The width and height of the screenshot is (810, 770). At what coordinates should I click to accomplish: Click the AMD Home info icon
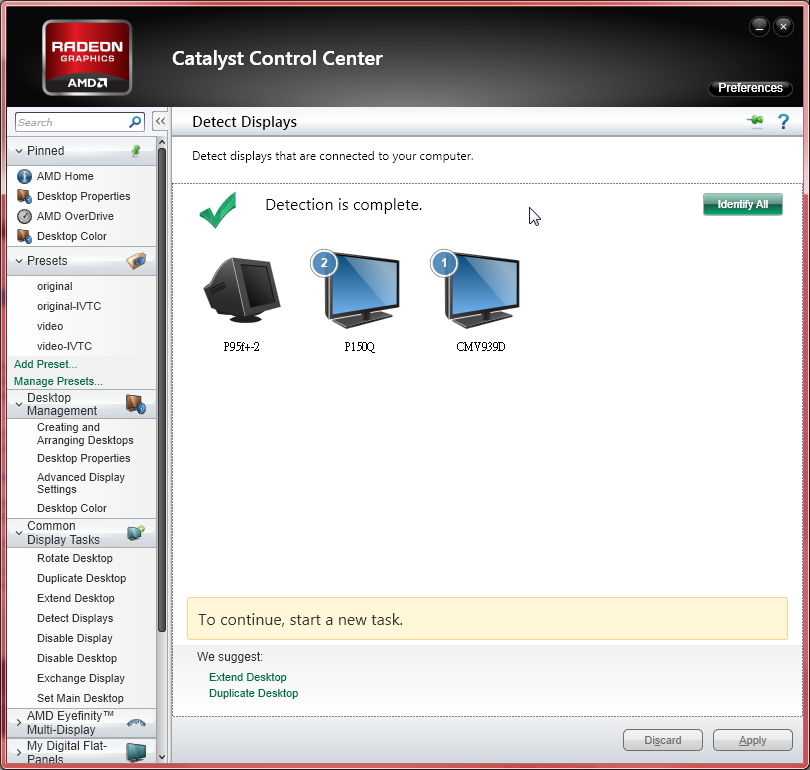24,176
